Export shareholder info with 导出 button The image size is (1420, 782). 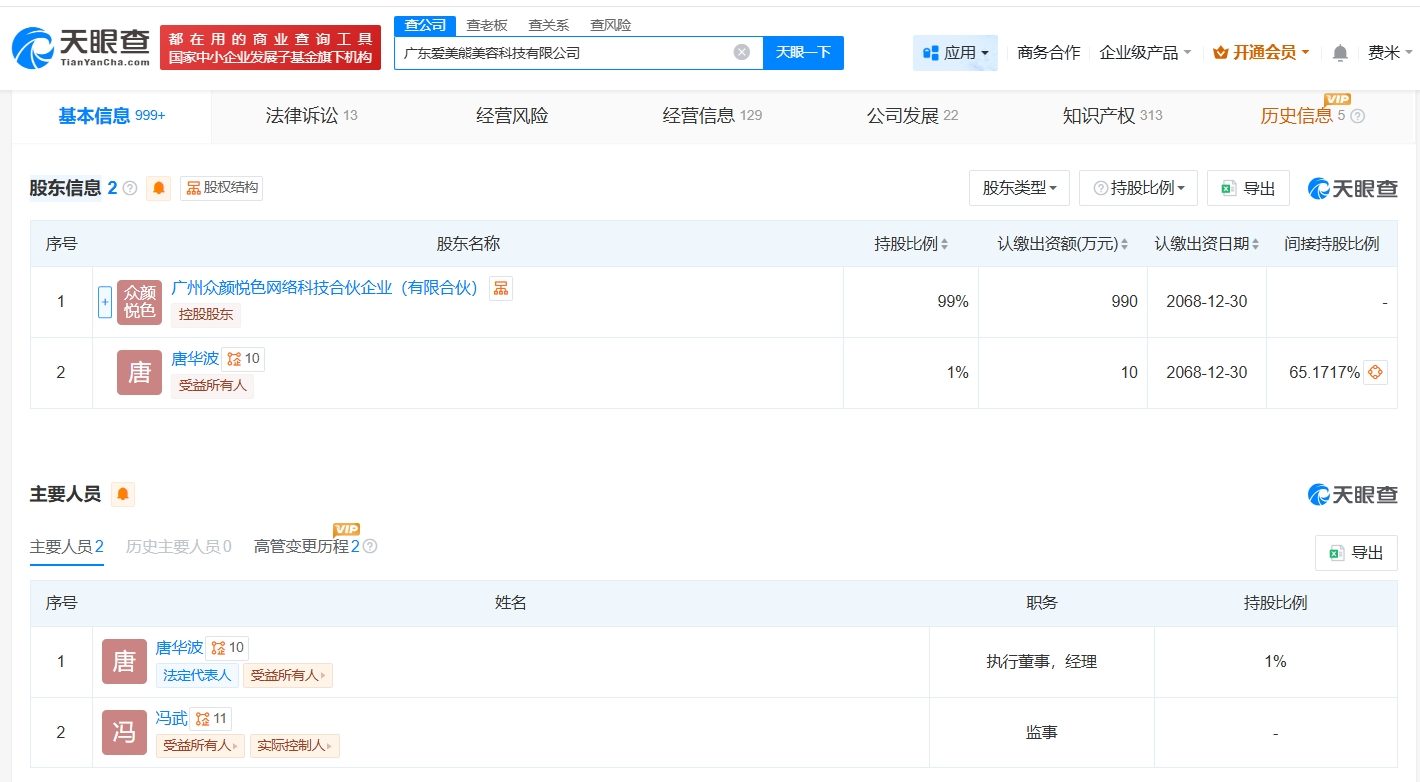pyautogui.click(x=1248, y=188)
